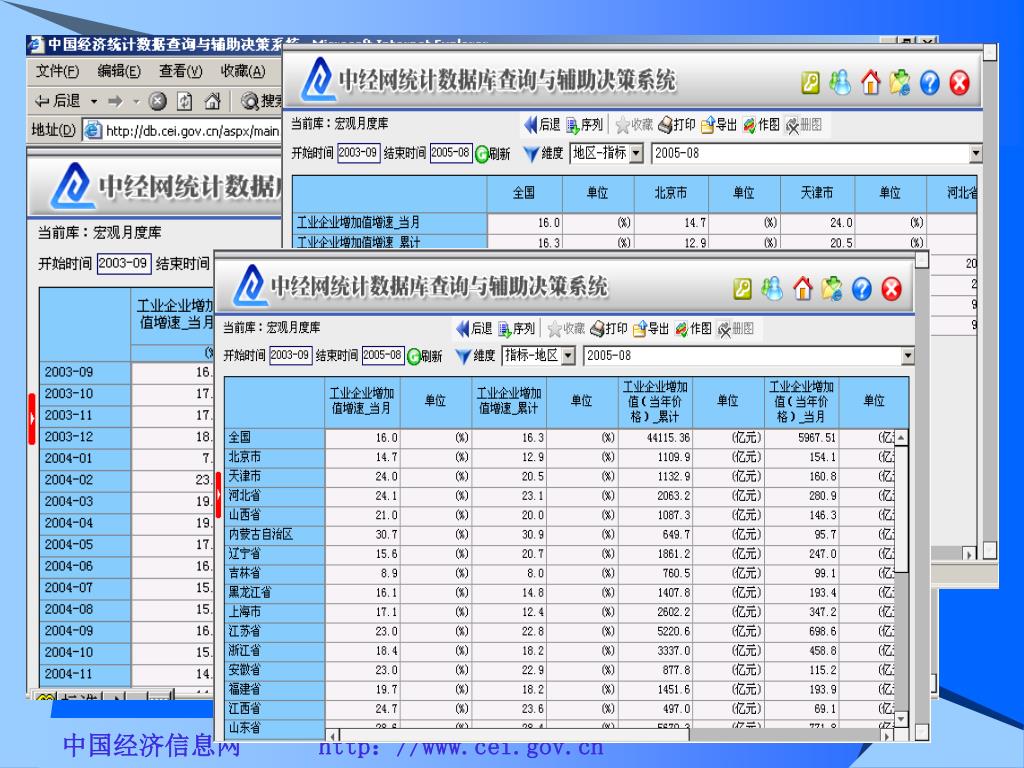Click 导出 export in the middle window toolbar
Viewport: 1024px width, 768px height.
718,125
